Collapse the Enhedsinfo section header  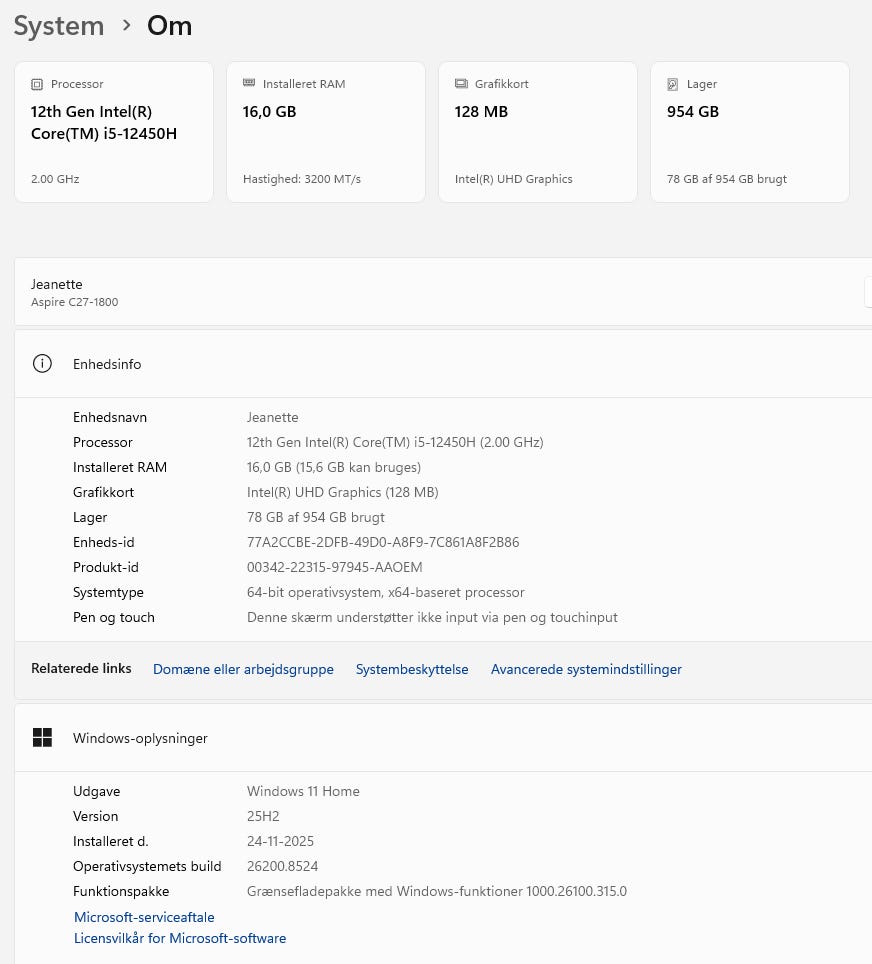click(443, 364)
